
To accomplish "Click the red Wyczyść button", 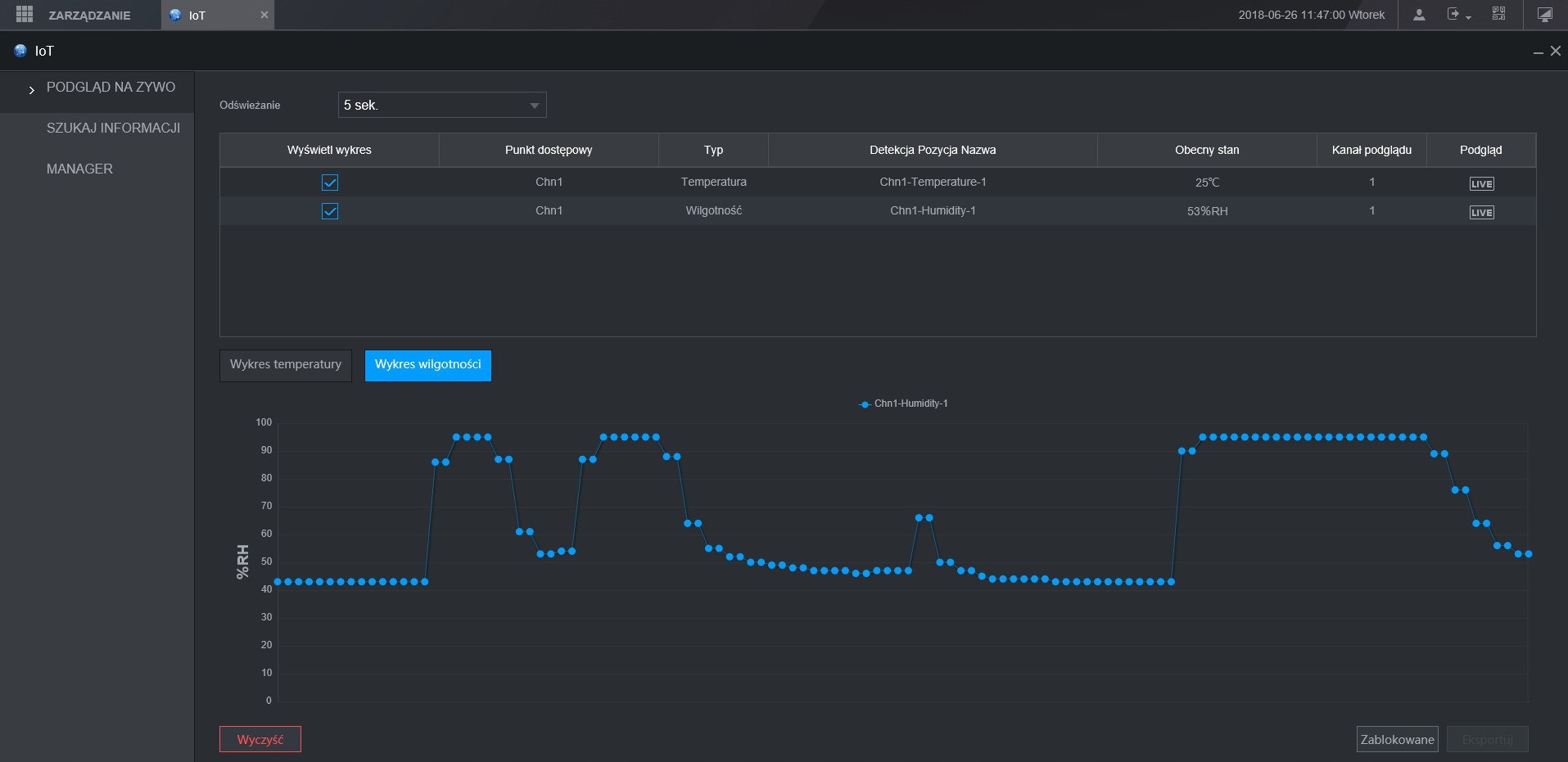I will coord(260,739).
